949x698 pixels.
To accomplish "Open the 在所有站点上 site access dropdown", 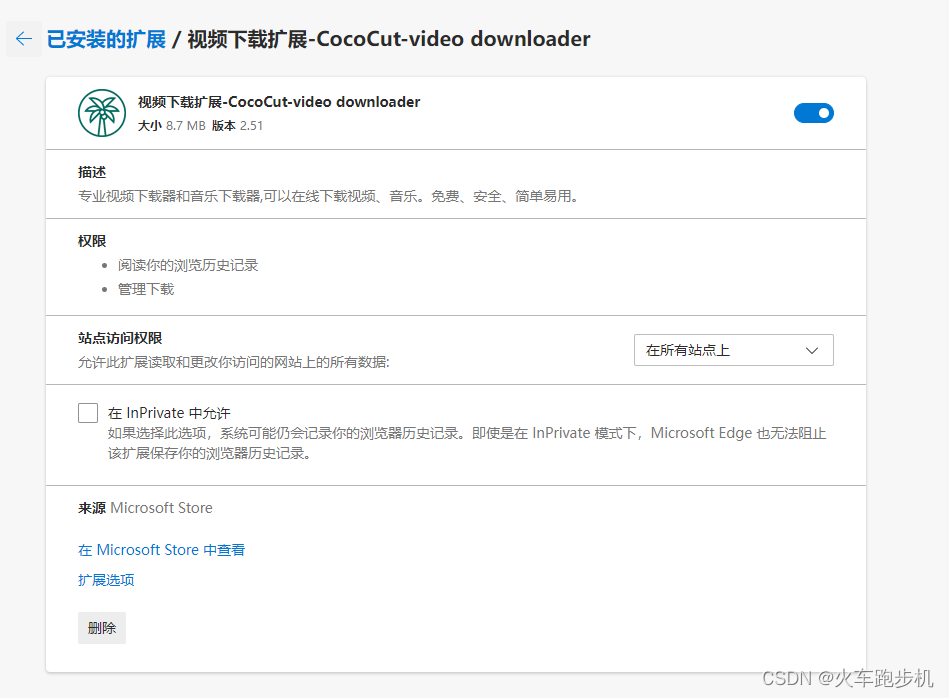I will [734, 350].
